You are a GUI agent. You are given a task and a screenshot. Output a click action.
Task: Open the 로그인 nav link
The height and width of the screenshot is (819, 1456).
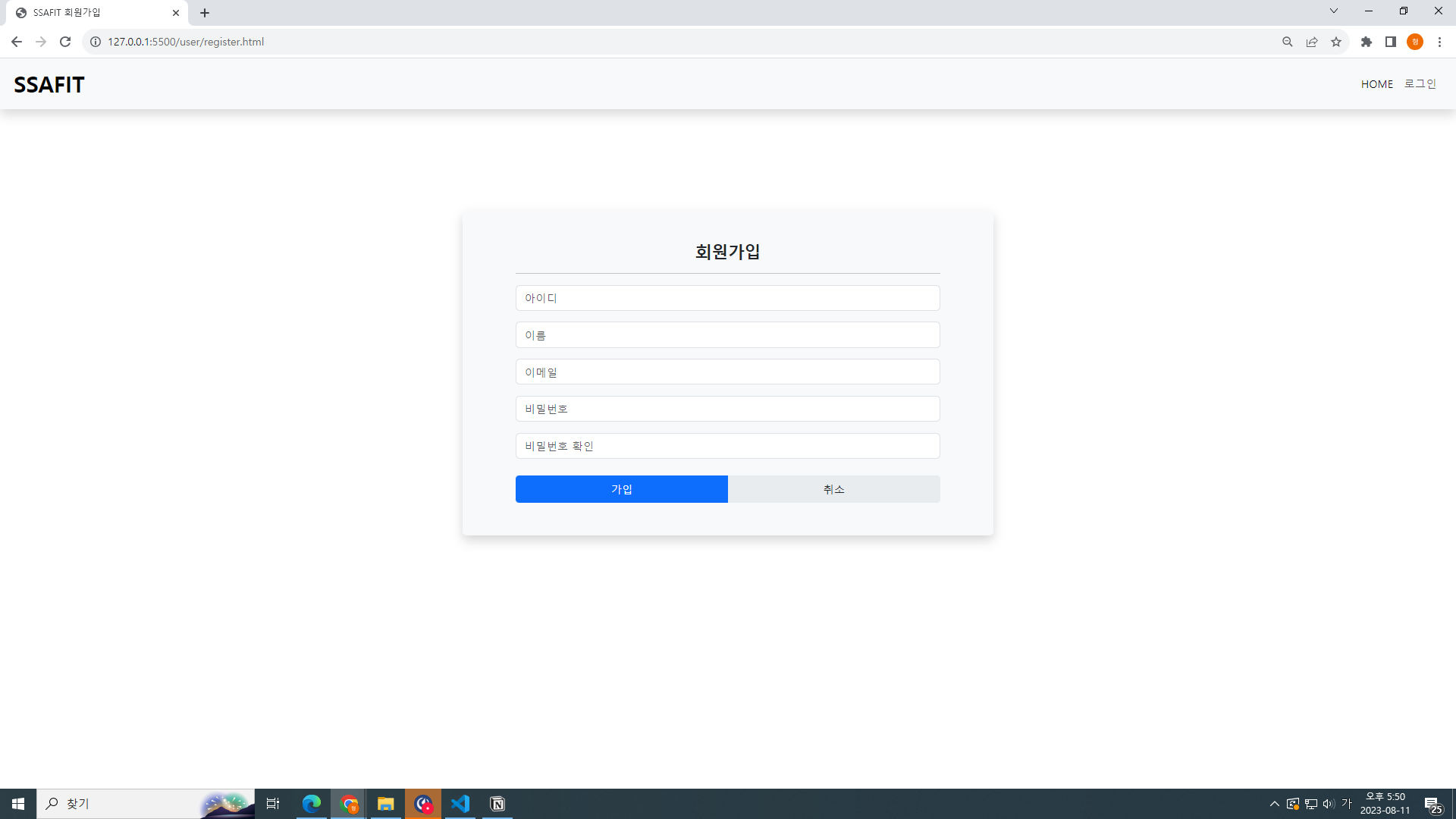[1420, 84]
